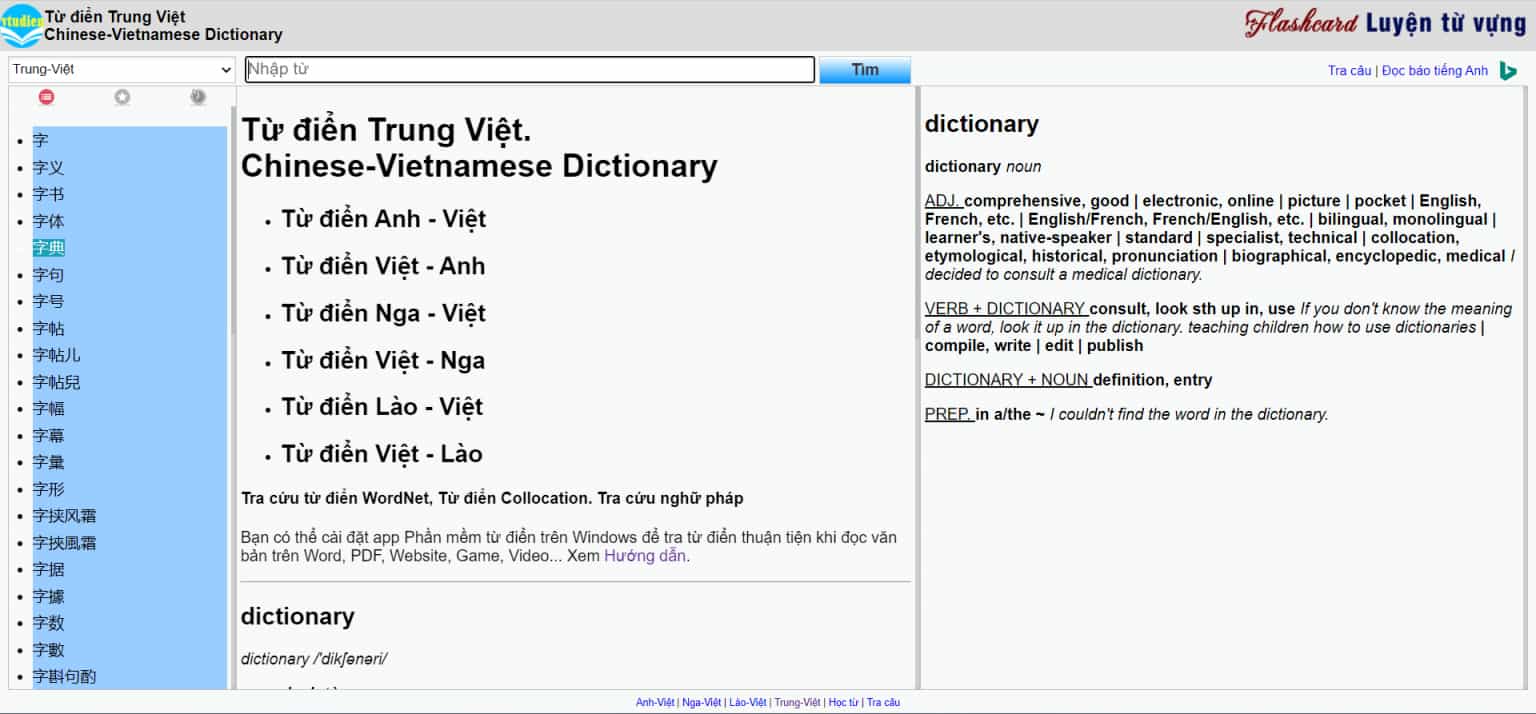Open the Từ điển Nga - Việt link
The image size is (1536, 714).
pos(383,313)
